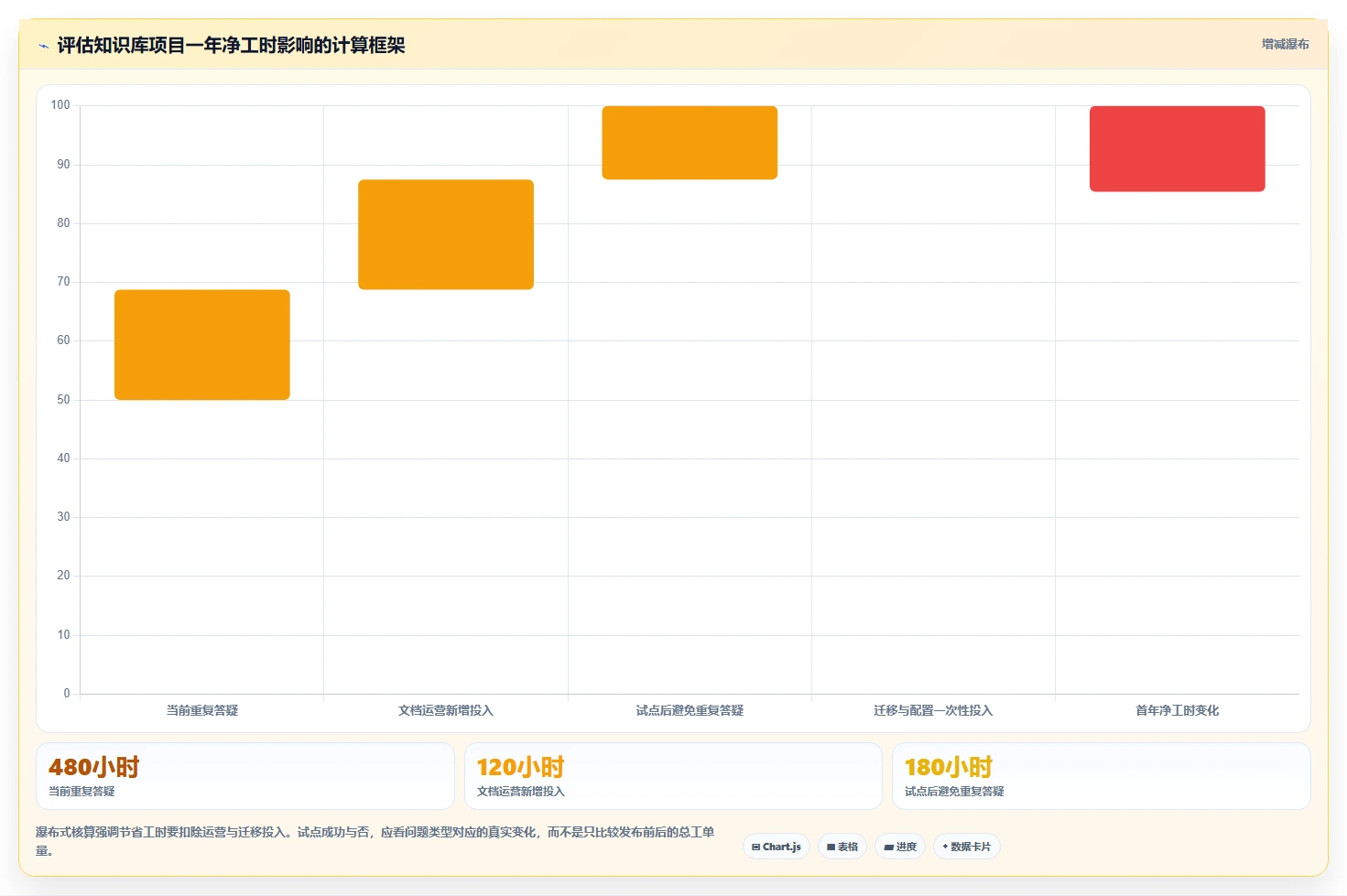Click the 文档运营新增投入 caption under 120小时

pos(521,792)
